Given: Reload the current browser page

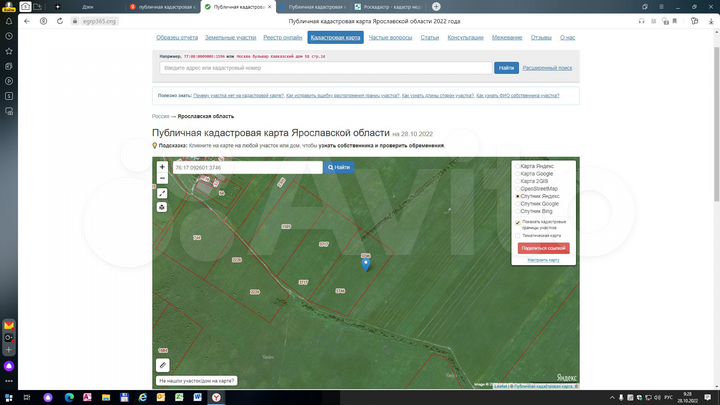Looking at the screenshot, I should 60,21.
